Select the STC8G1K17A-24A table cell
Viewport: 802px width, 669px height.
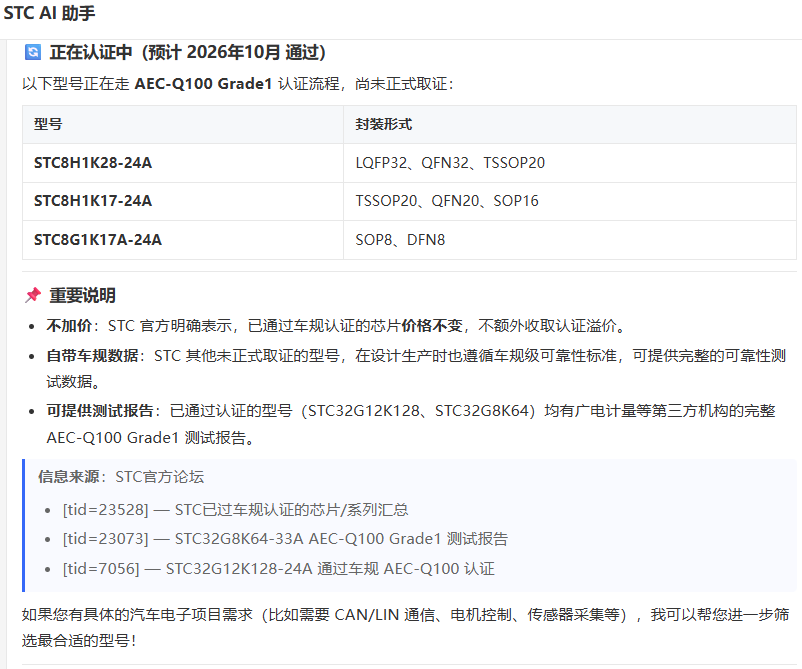click(183, 240)
